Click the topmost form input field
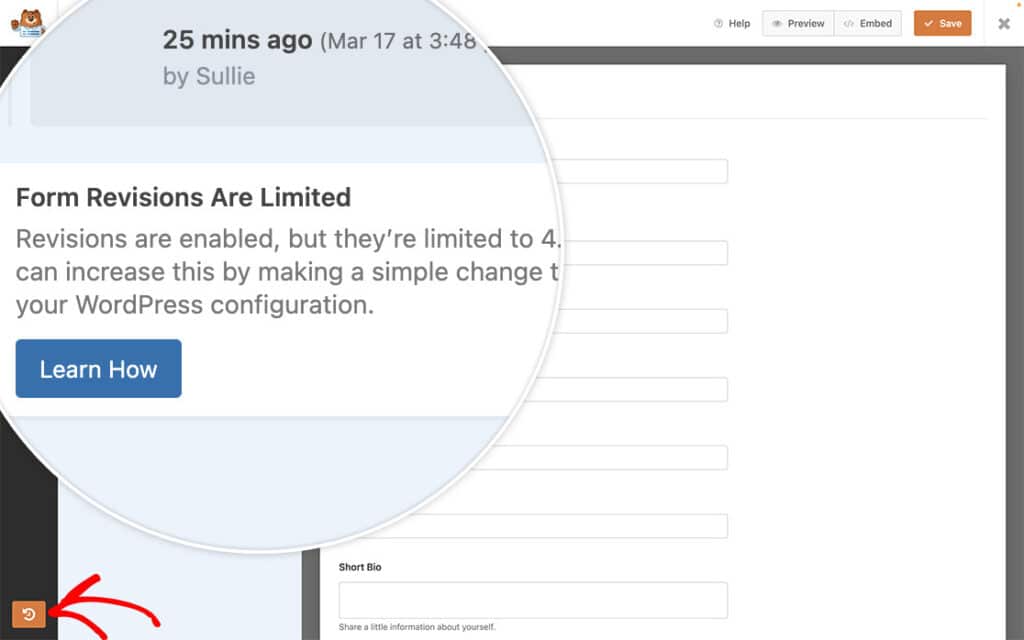Screen dimensions: 1024x640 [640, 170]
